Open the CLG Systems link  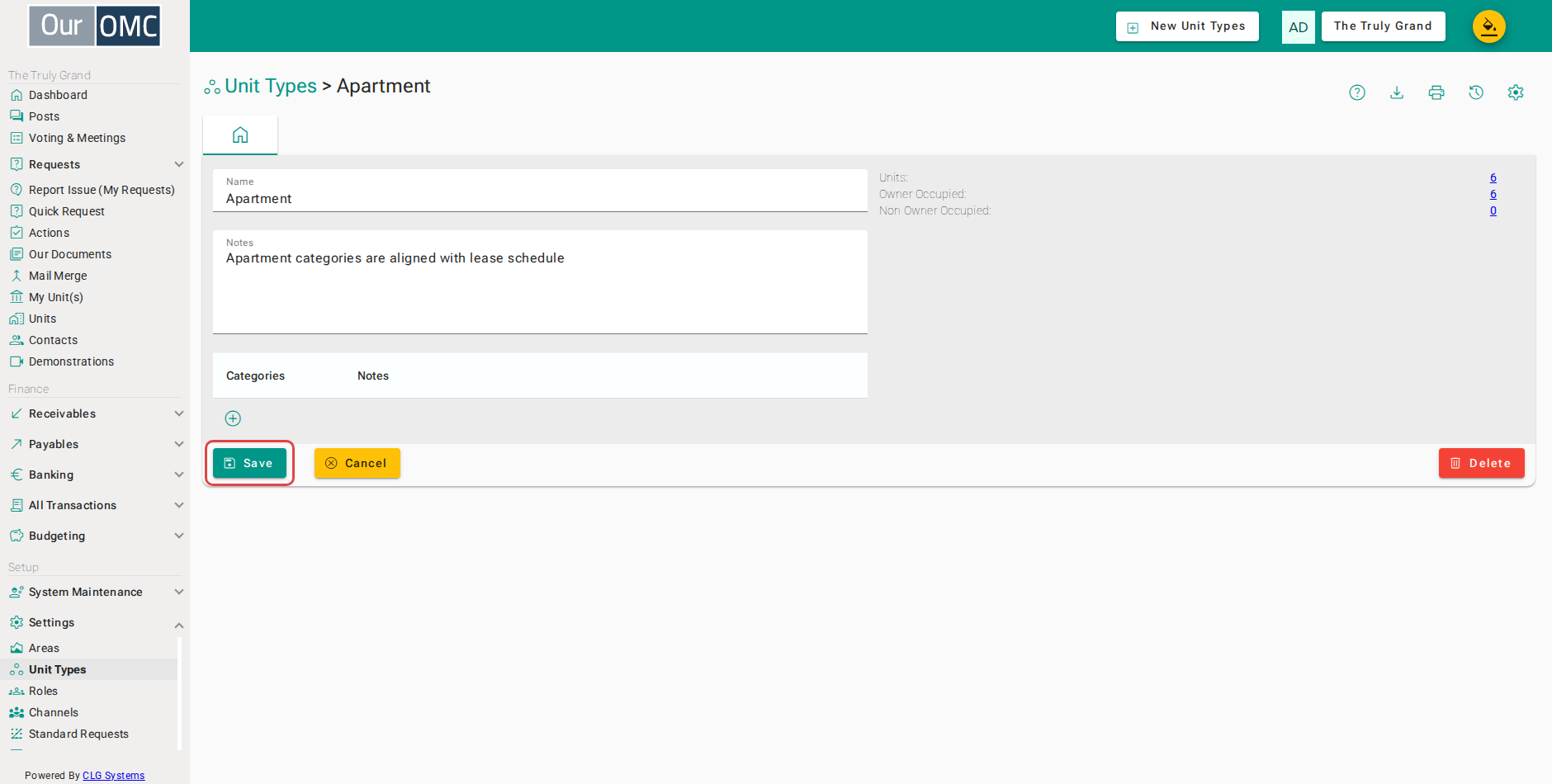(114, 776)
